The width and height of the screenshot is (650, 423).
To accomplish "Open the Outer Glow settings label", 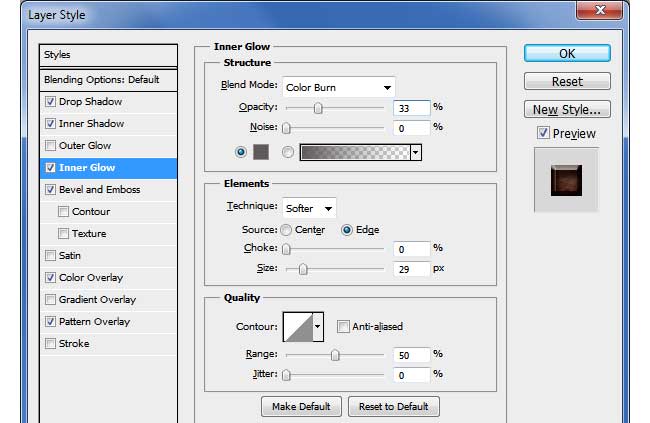I will [x=85, y=146].
